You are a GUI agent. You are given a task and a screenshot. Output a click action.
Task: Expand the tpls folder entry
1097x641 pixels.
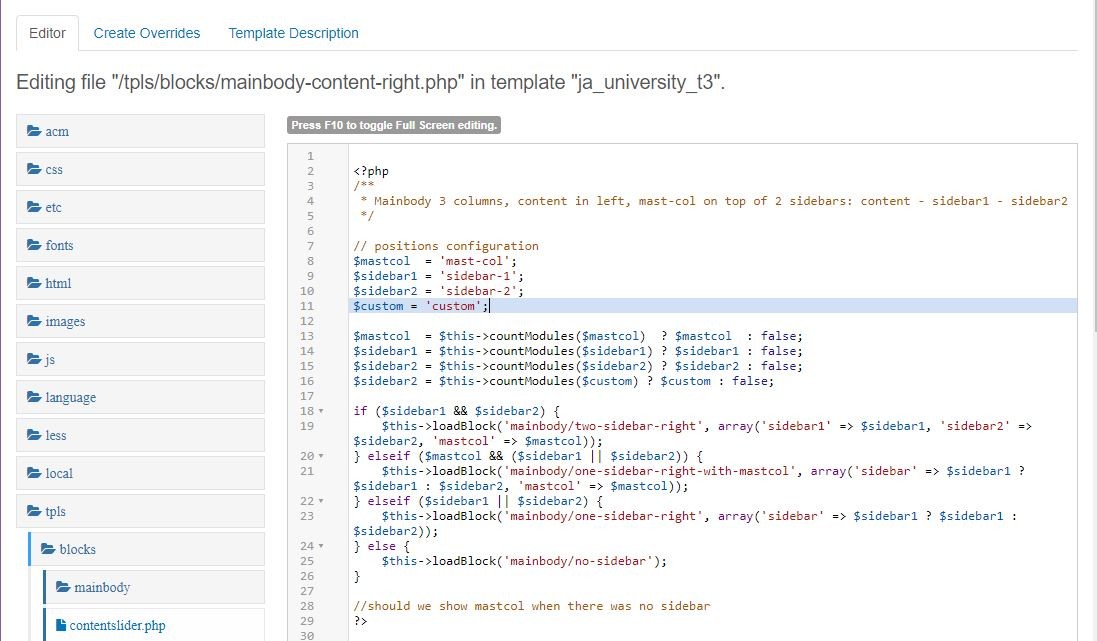tap(55, 511)
